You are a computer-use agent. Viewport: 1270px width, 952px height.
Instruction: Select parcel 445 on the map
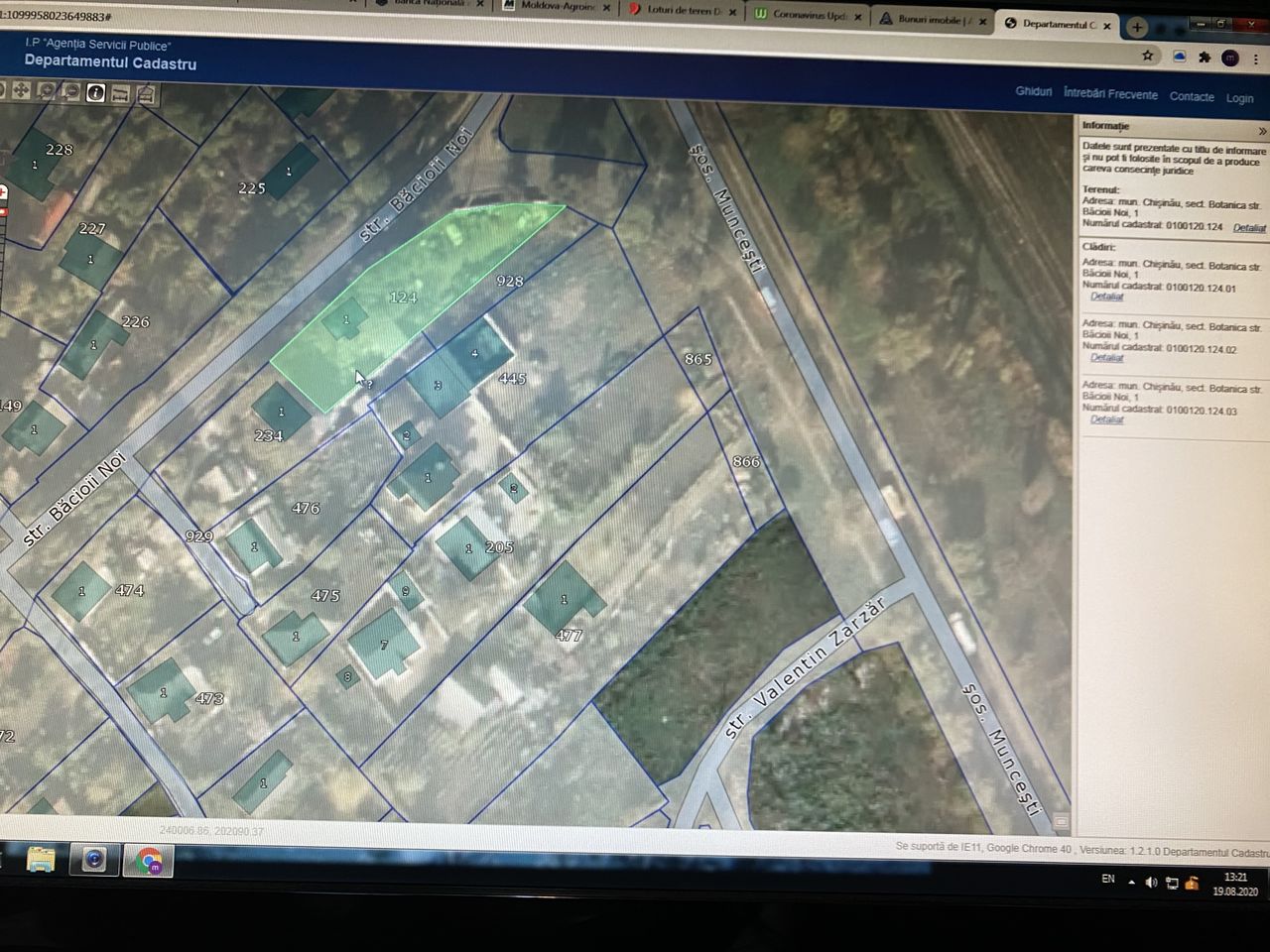(512, 379)
